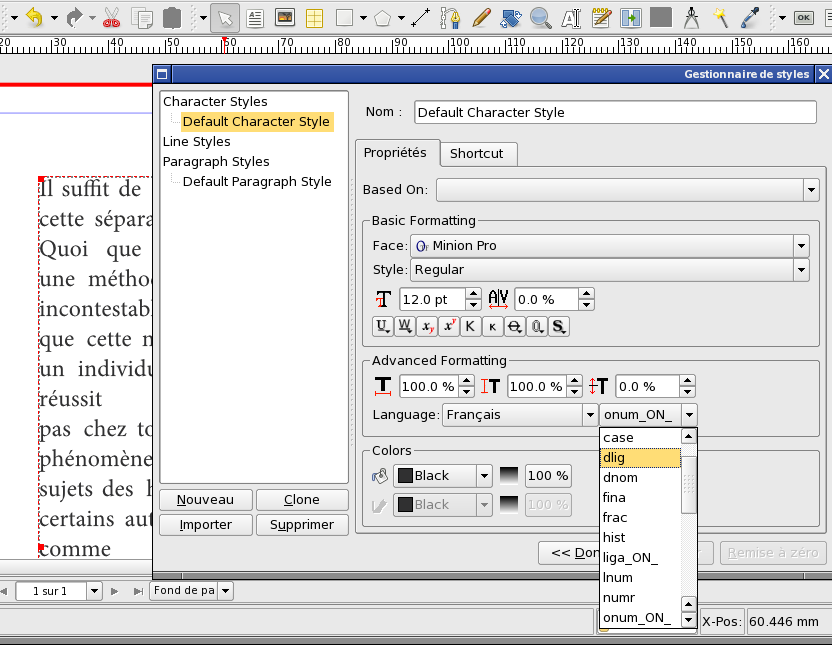Image resolution: width=832 pixels, height=645 pixels.
Task: Switch to the Shortcut tab
Action: click(x=476, y=153)
